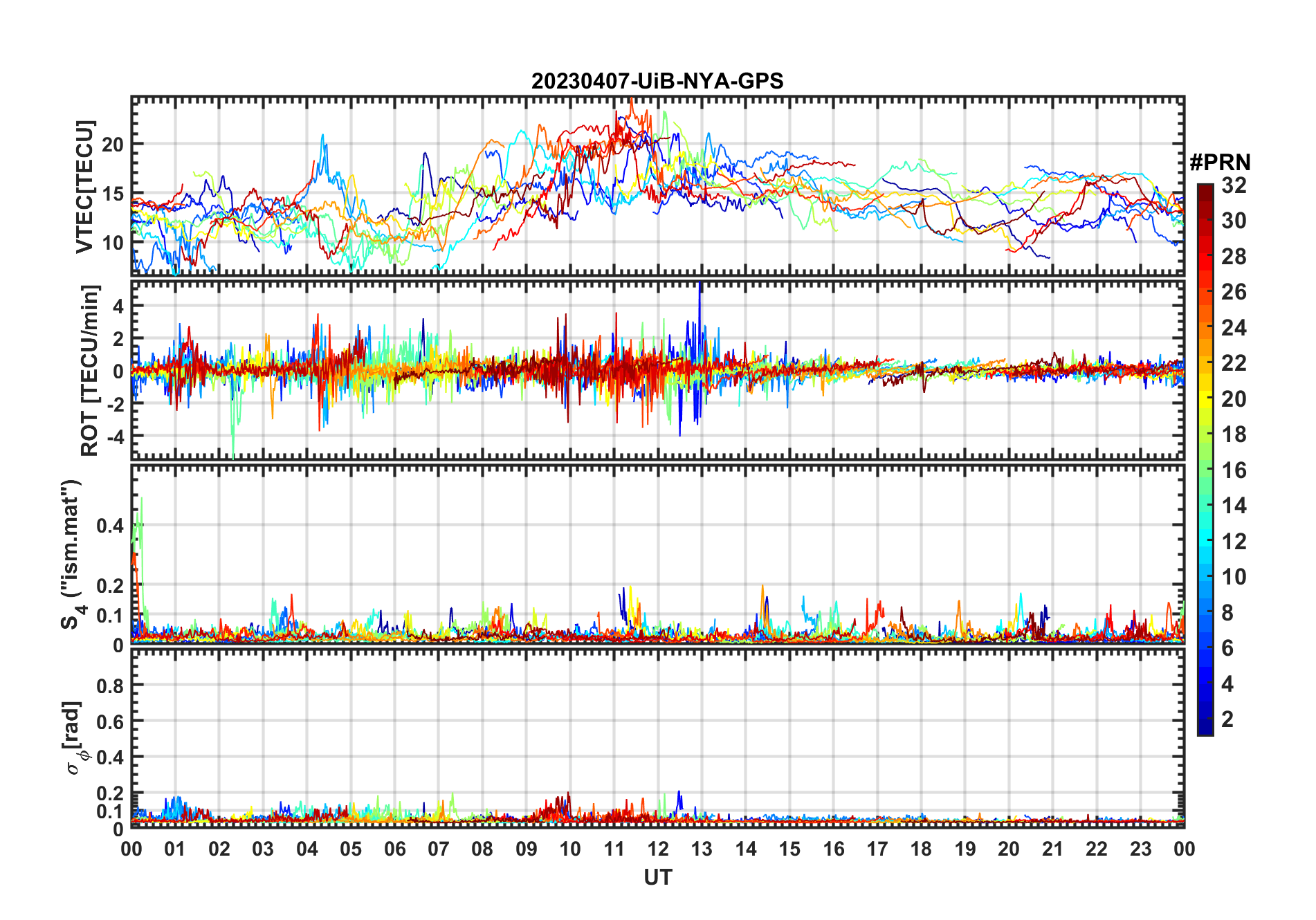Click x-axis hour tick label 11

pyautogui.click(x=614, y=849)
